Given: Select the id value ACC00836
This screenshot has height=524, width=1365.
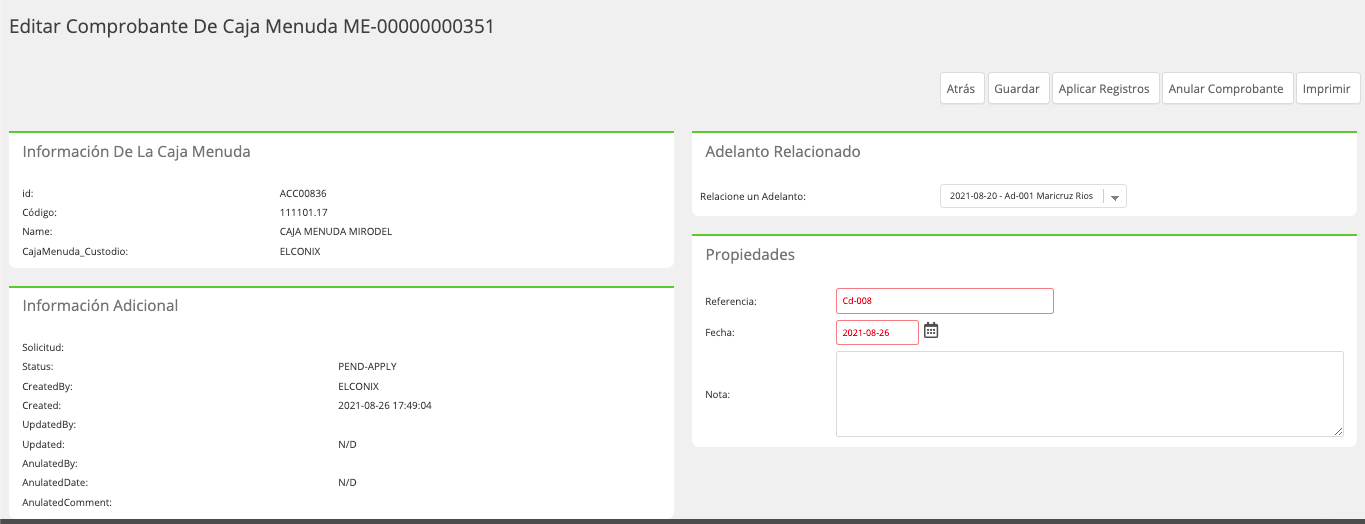Looking at the screenshot, I should [x=303, y=193].
